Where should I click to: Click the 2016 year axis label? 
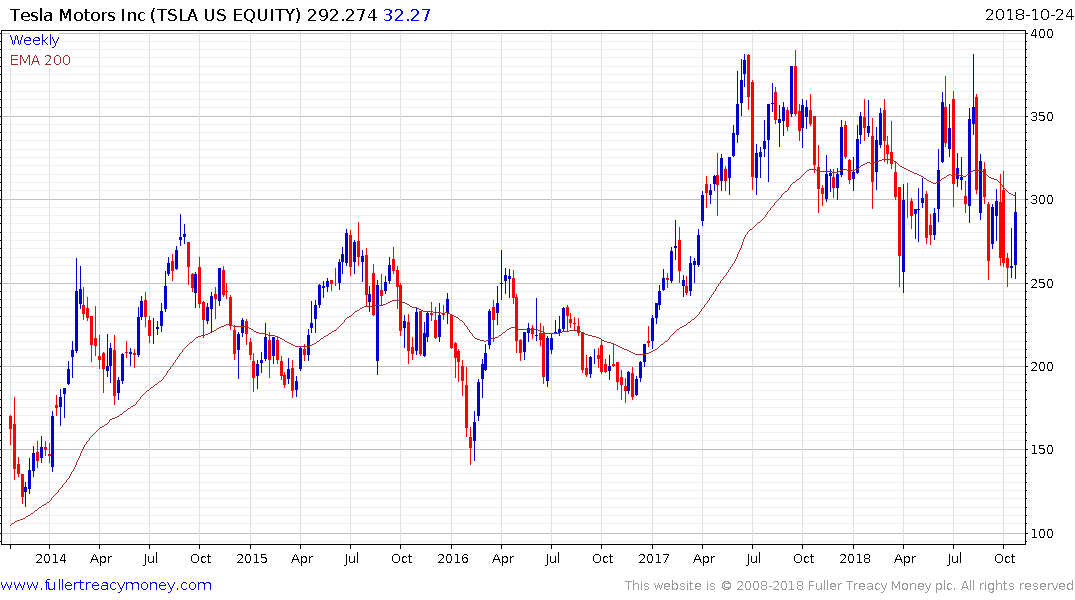point(452,558)
